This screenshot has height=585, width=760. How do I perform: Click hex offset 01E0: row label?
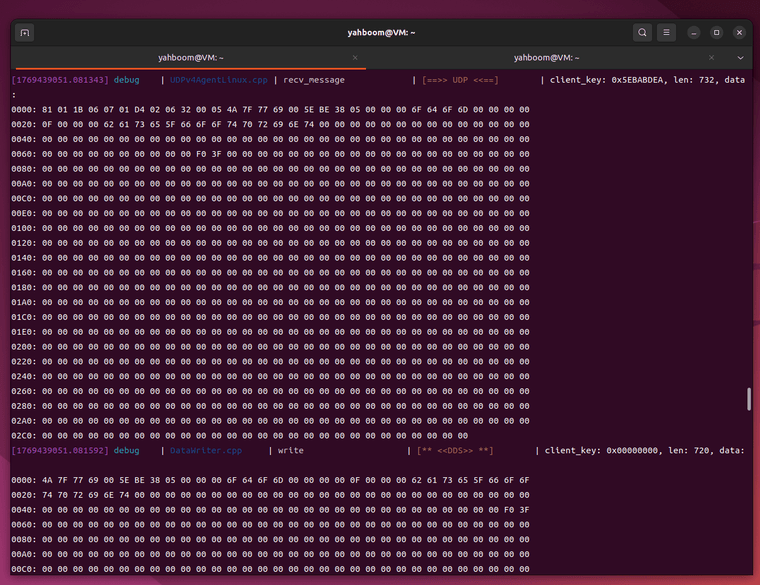24,332
